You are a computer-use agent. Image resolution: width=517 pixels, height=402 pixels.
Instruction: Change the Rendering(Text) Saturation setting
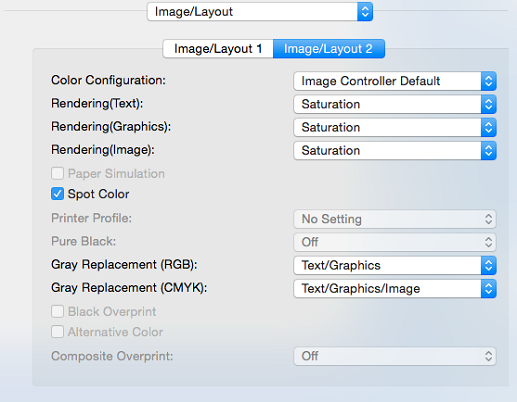tap(395, 104)
